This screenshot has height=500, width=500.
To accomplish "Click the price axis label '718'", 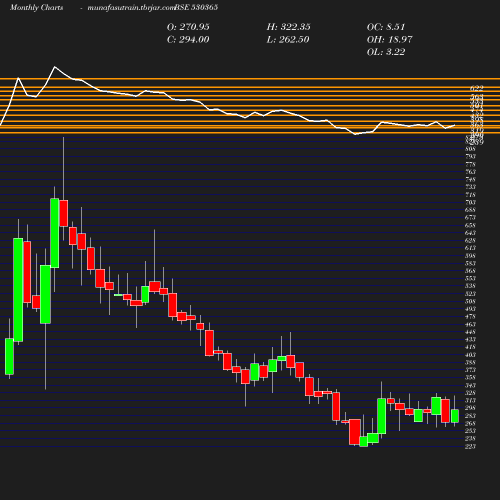I will pos(470,195).
